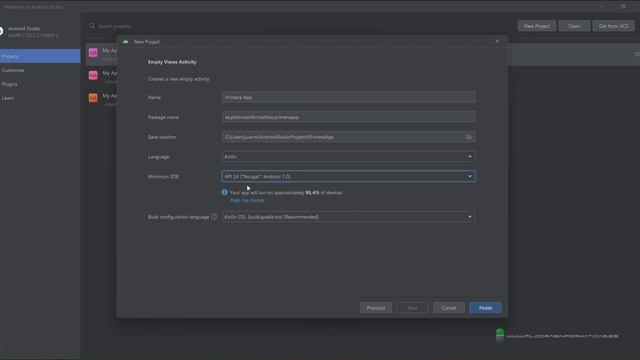Click New Project button in welcome window
The image size is (640, 360).
(537, 26)
